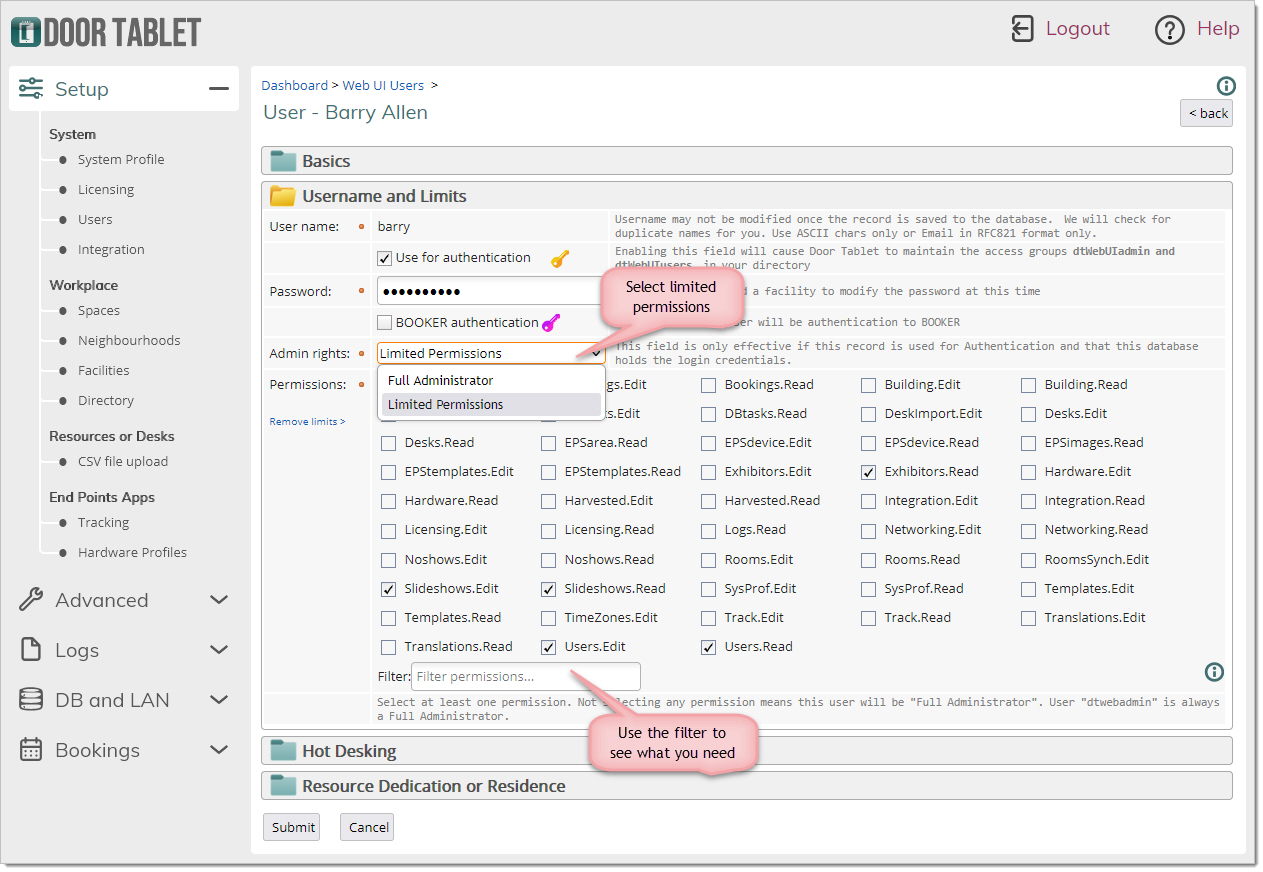Open Spaces under Workplace
Screen dimensions: 1263x872
(99, 311)
